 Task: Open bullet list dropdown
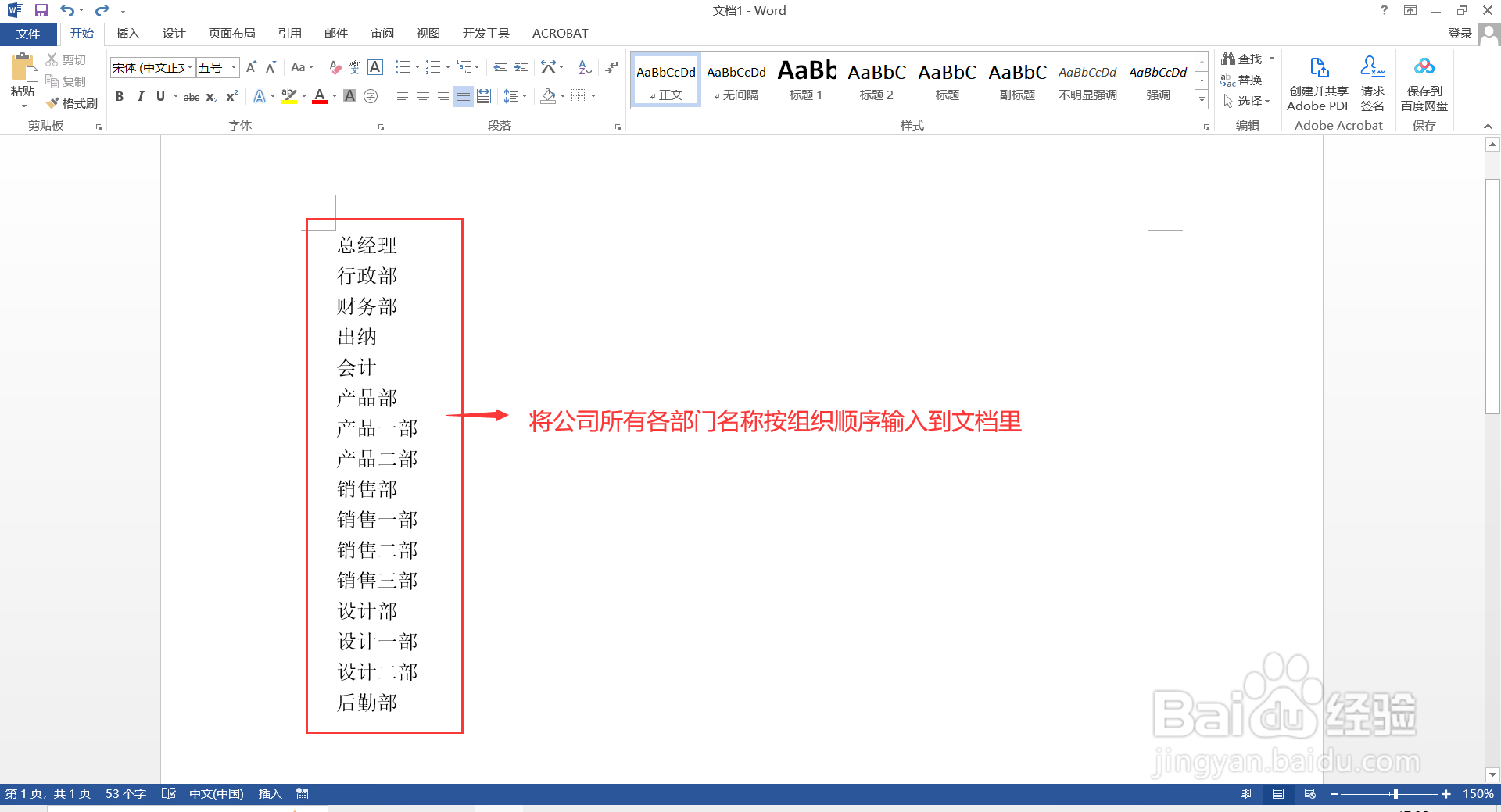(x=417, y=67)
